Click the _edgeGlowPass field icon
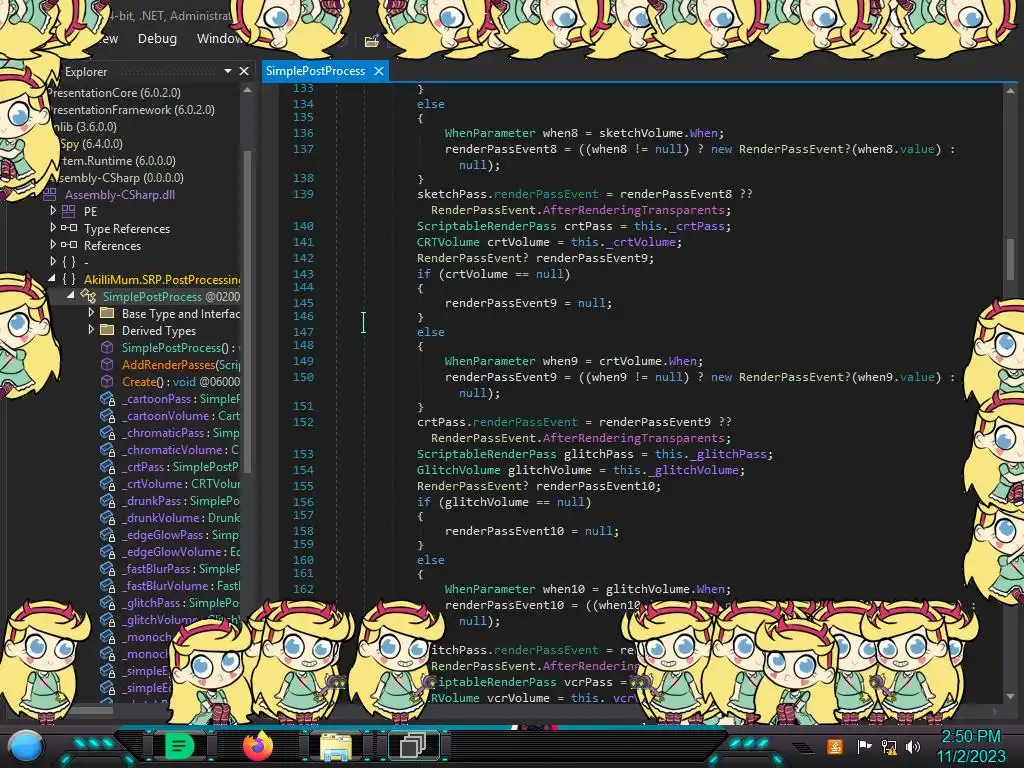Screen dimensions: 1024x768 107,534
